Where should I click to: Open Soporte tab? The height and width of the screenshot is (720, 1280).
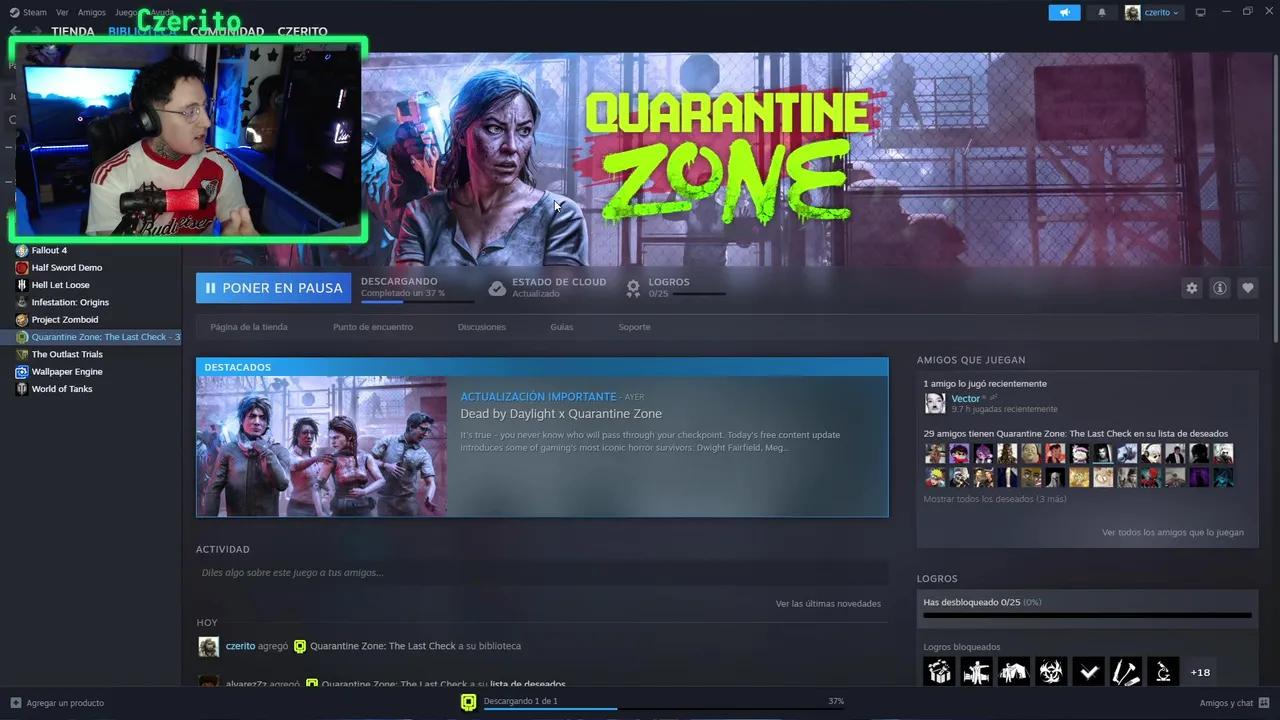pos(634,327)
